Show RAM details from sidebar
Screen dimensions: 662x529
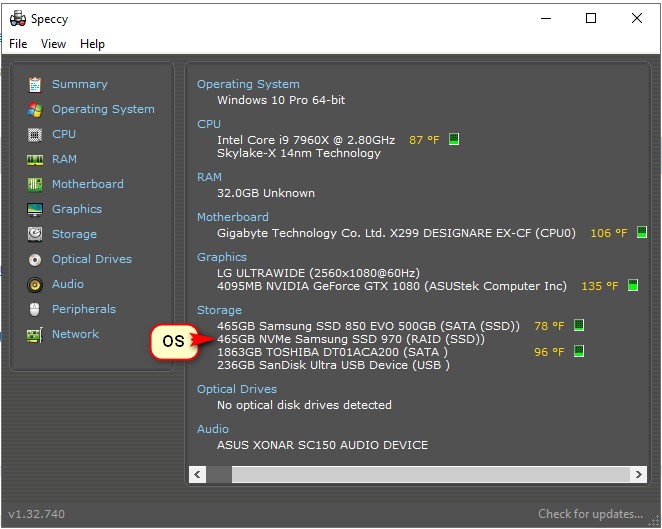64,159
